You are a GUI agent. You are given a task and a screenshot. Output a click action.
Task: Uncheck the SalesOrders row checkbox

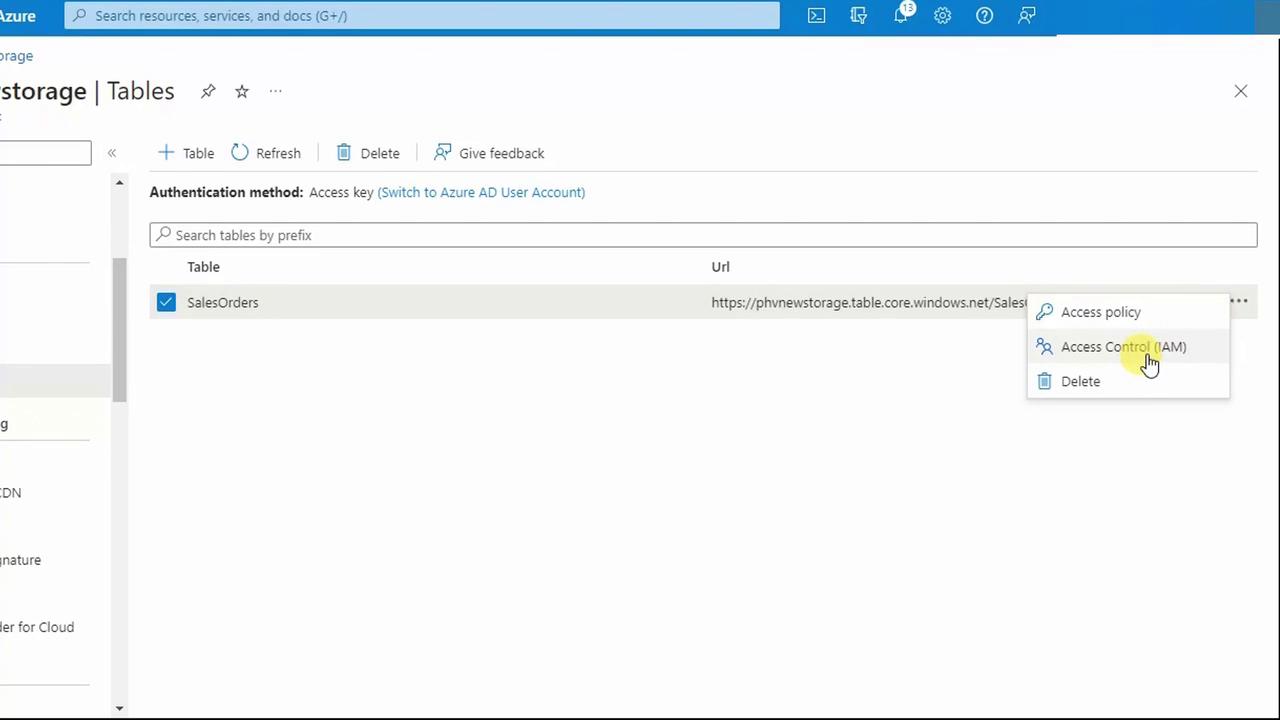coord(166,302)
